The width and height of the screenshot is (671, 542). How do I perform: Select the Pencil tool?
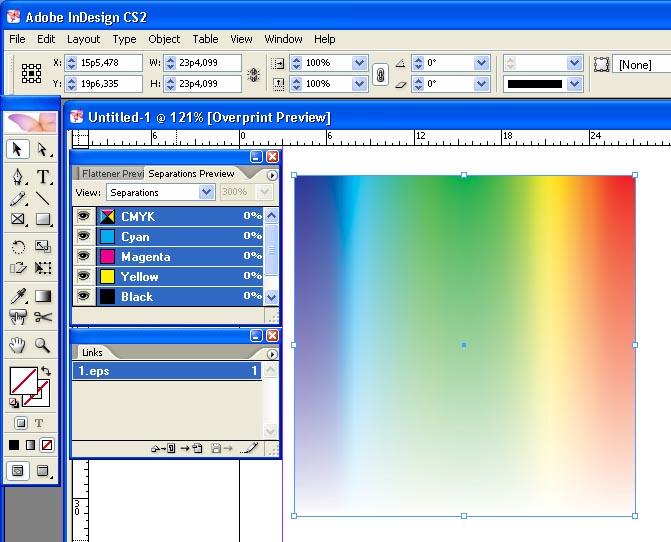18,198
